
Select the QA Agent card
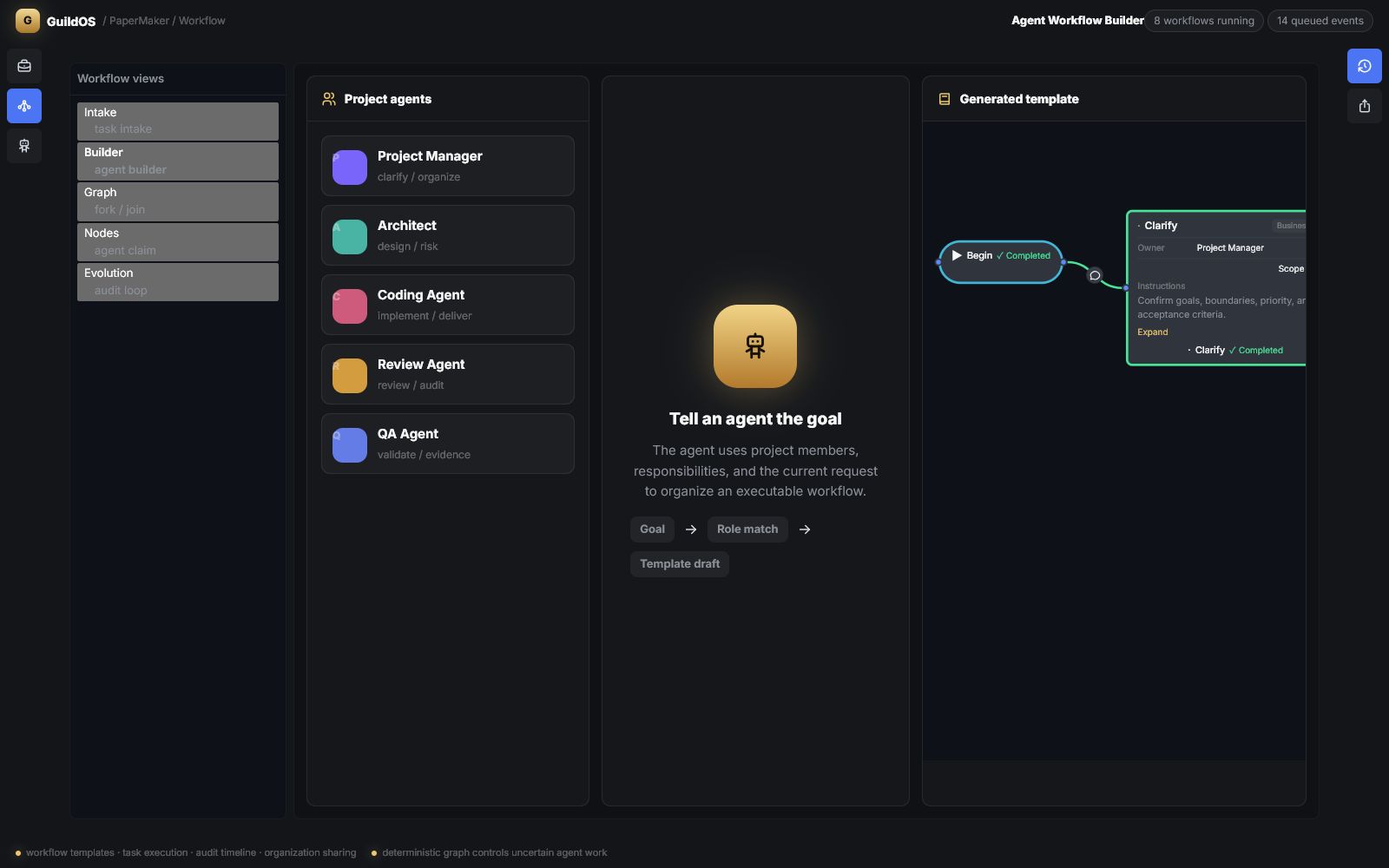(x=448, y=444)
